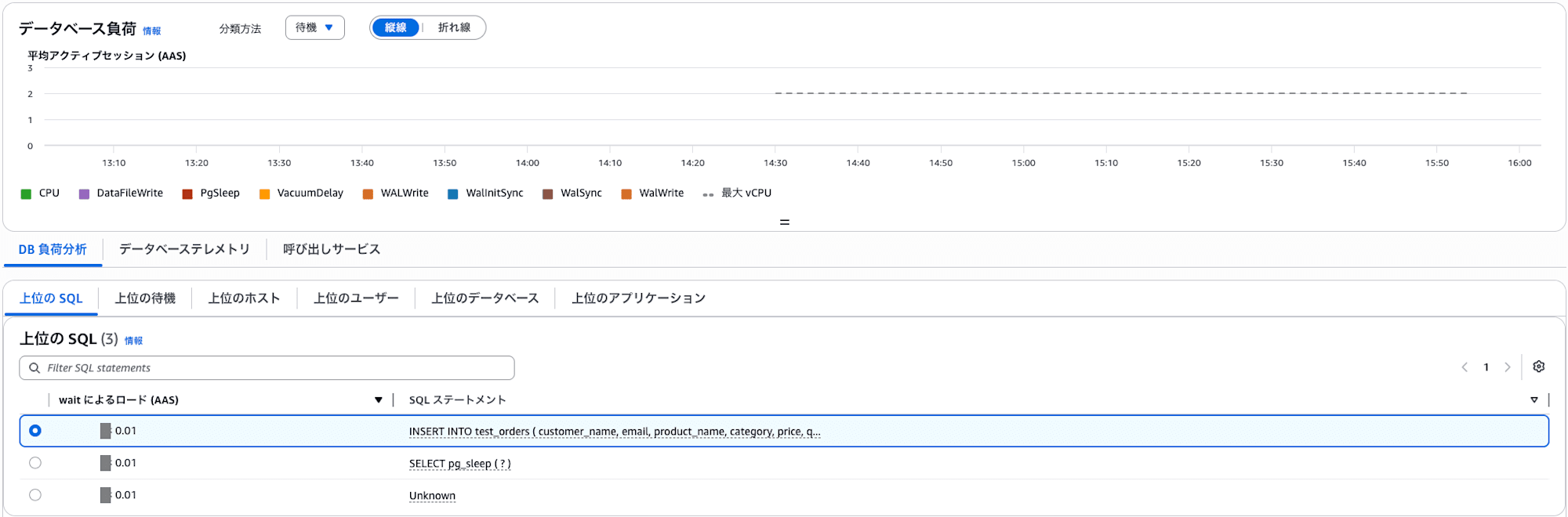The image size is (1568, 517).
Task: Open 情報 link beside 上位の SQL
Action: [133, 341]
